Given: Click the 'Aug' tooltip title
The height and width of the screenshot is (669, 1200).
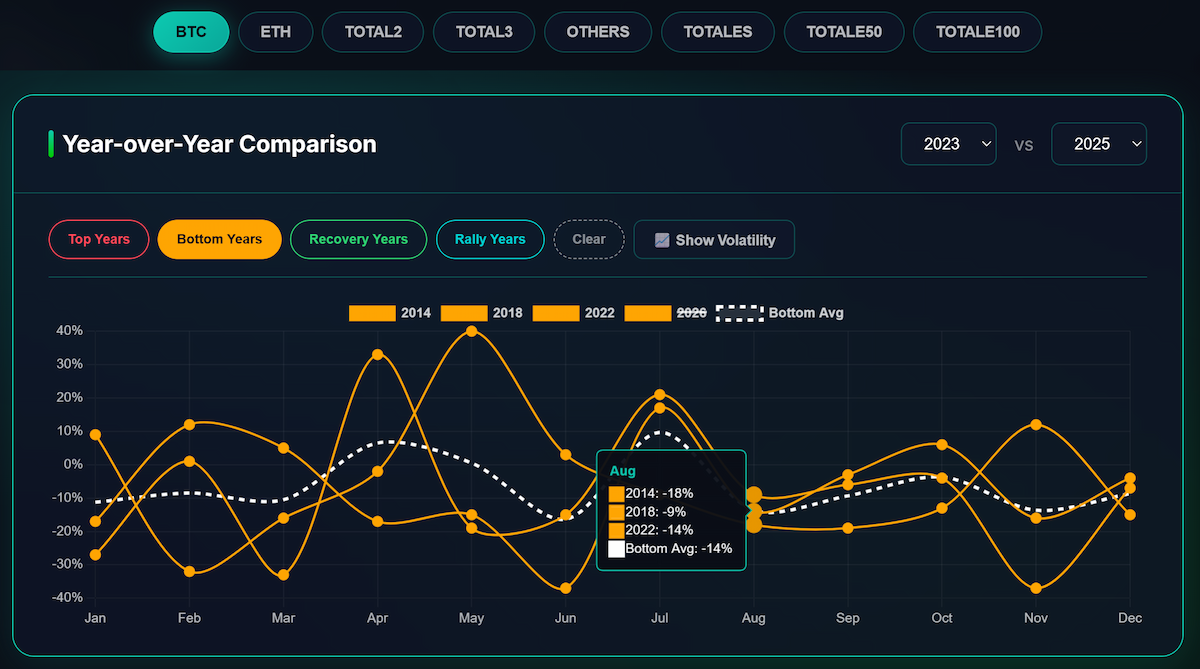Looking at the screenshot, I should pyautogui.click(x=622, y=470).
